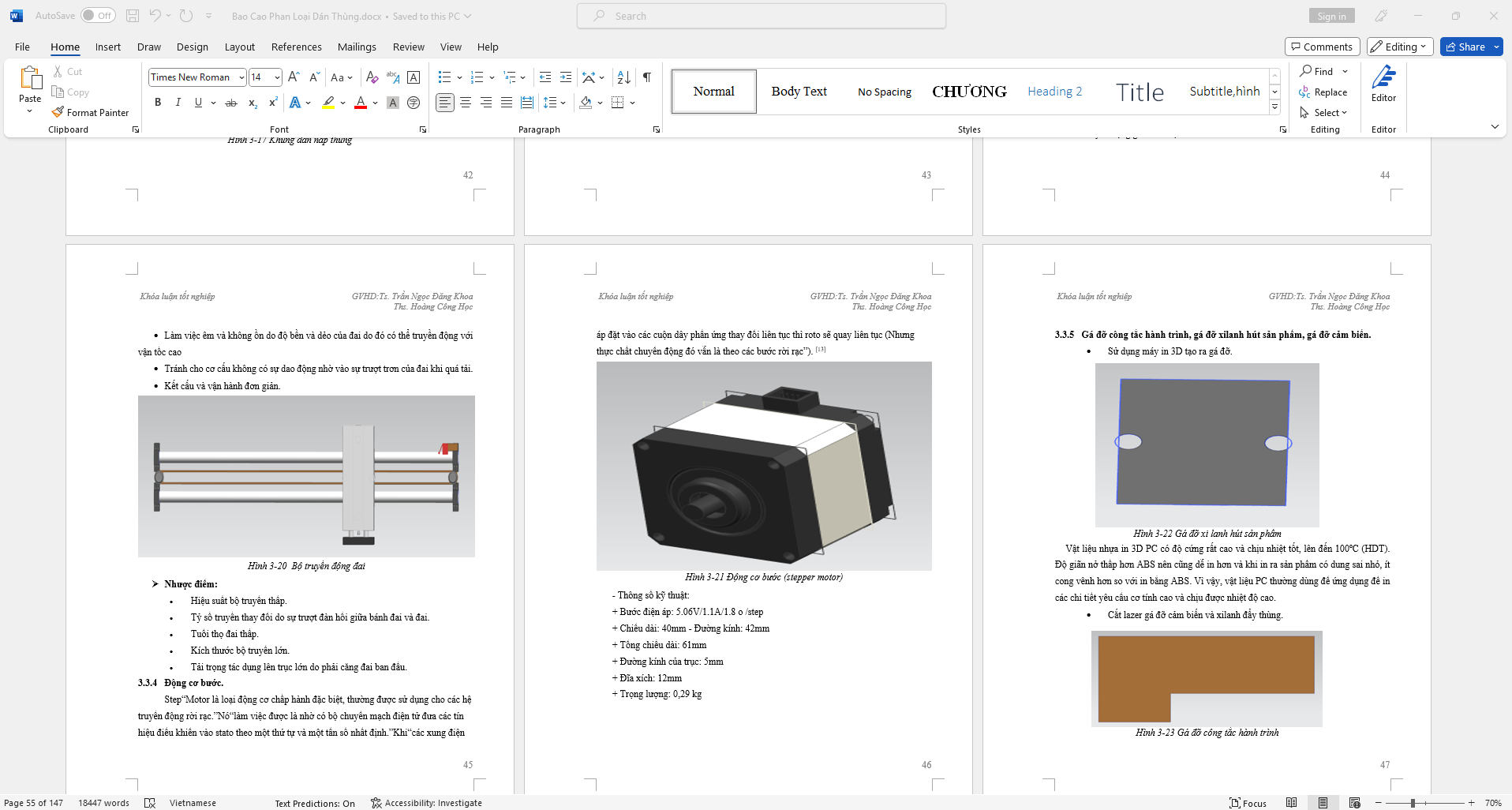
Task: Show paragraph marks with pilcrow icon
Action: point(647,77)
